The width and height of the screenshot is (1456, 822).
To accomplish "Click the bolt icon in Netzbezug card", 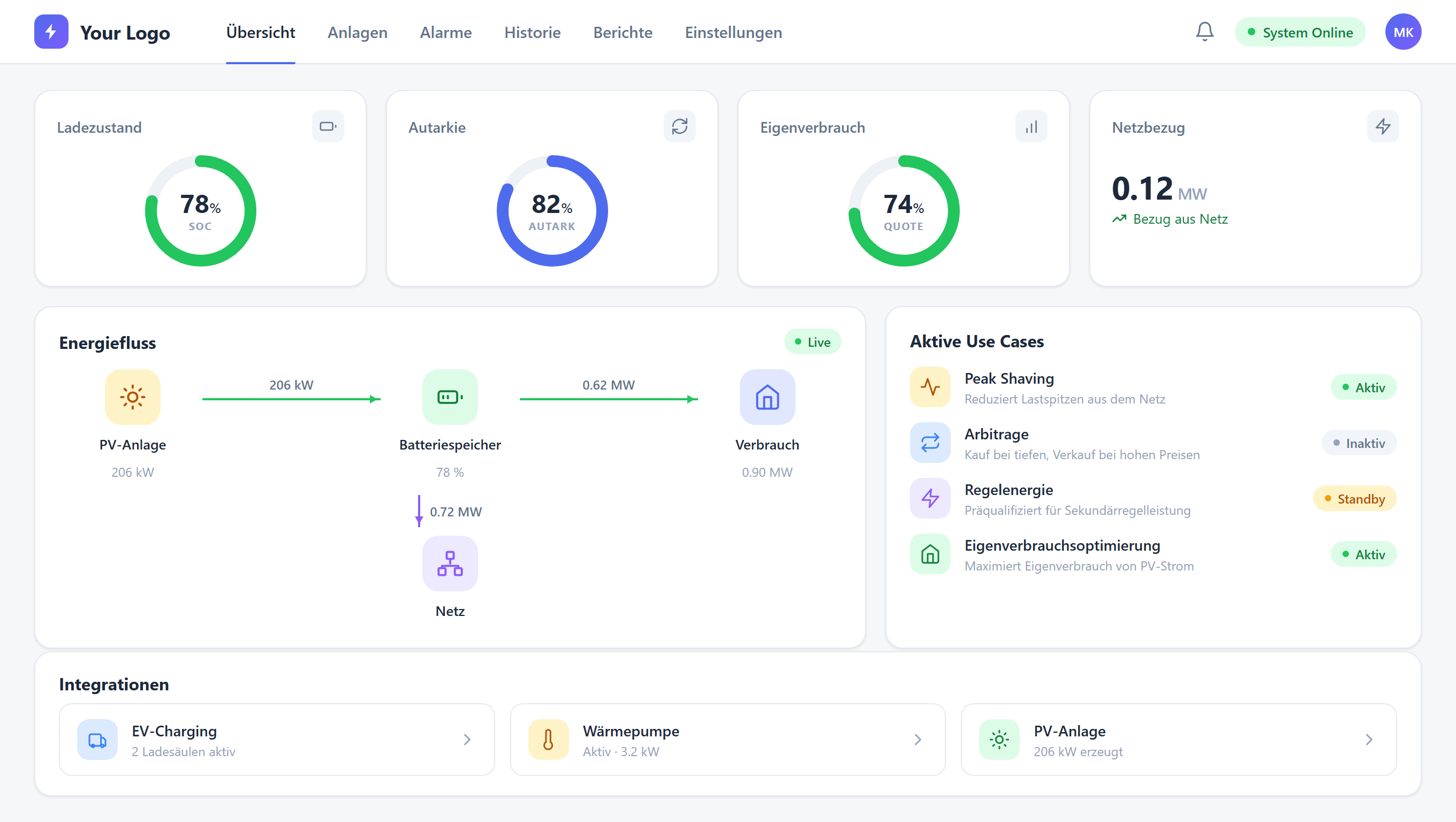I will click(x=1383, y=126).
